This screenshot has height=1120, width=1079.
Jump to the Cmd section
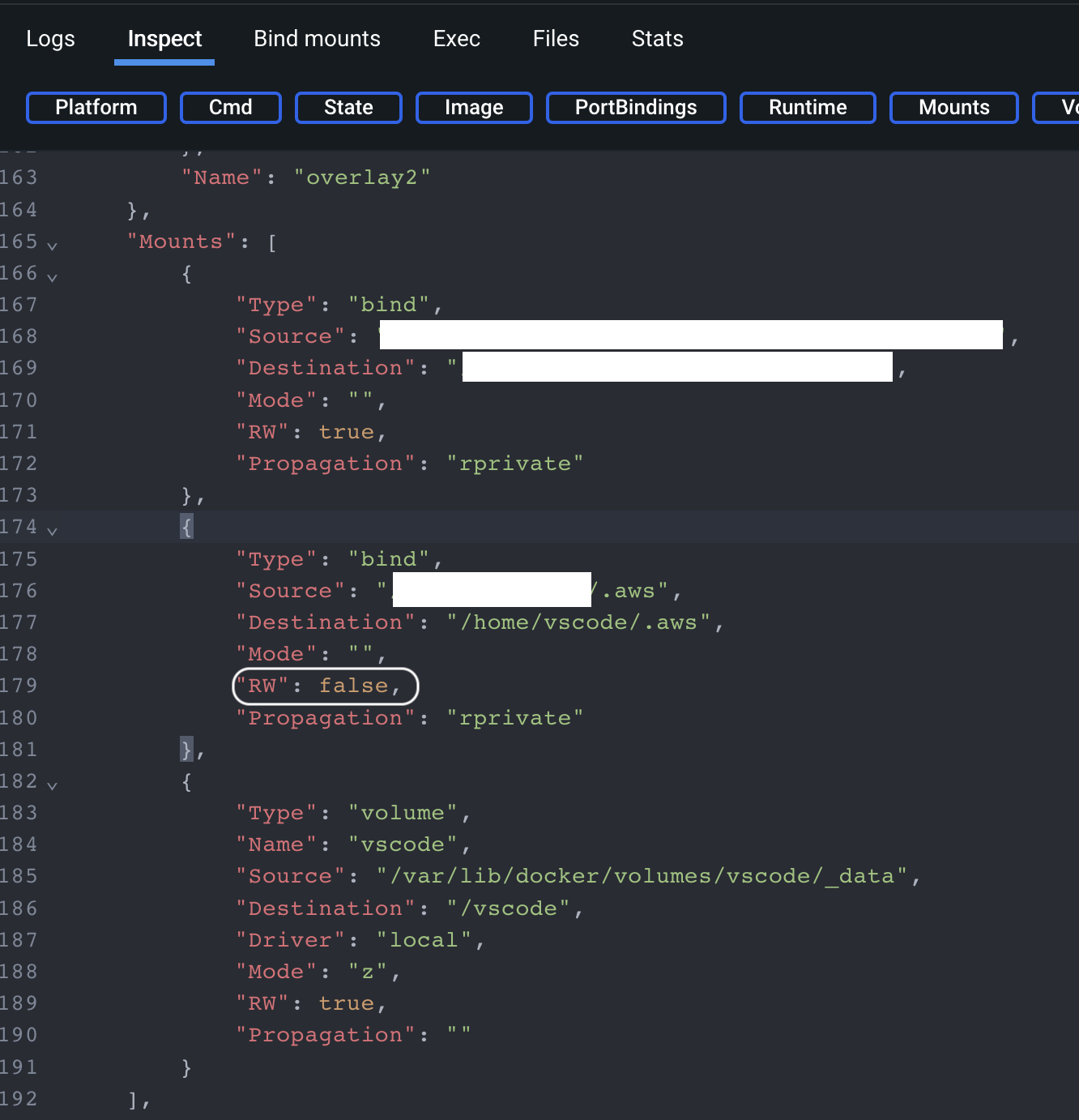(231, 108)
